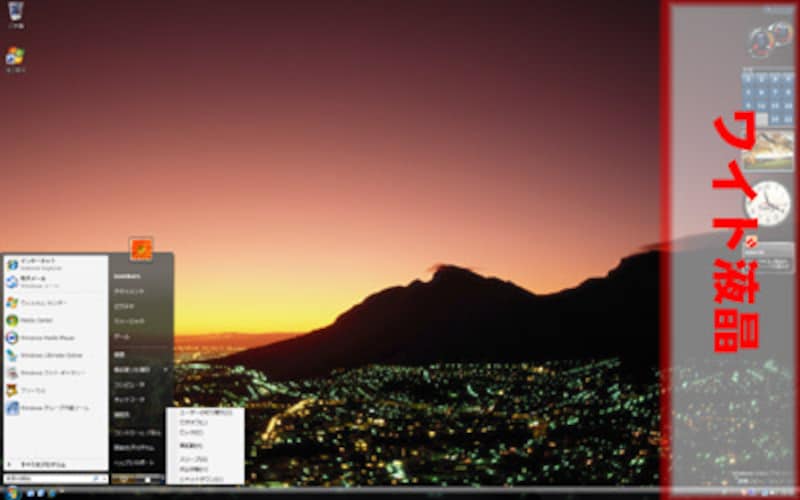Open the Windows Photo Gallery entry
This screenshot has width=800, height=500.
[x=55, y=373]
